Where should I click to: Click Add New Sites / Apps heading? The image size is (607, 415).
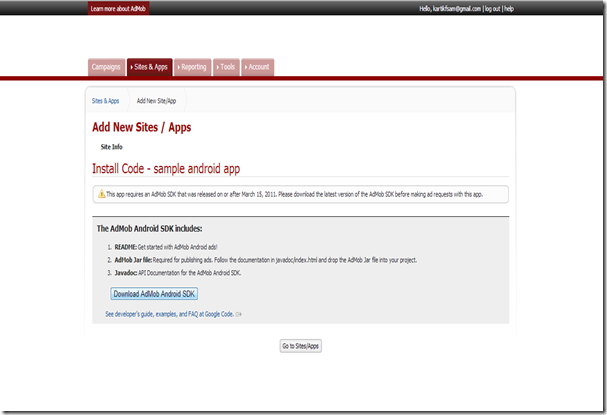(x=142, y=127)
